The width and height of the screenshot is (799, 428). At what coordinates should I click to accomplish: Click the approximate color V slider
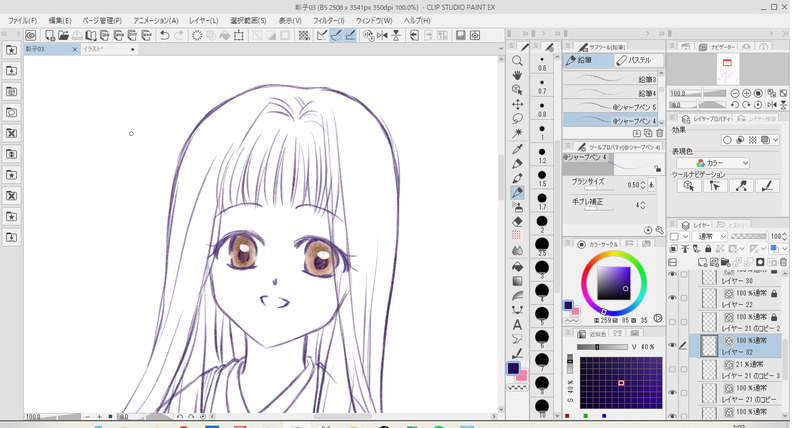(x=602, y=347)
